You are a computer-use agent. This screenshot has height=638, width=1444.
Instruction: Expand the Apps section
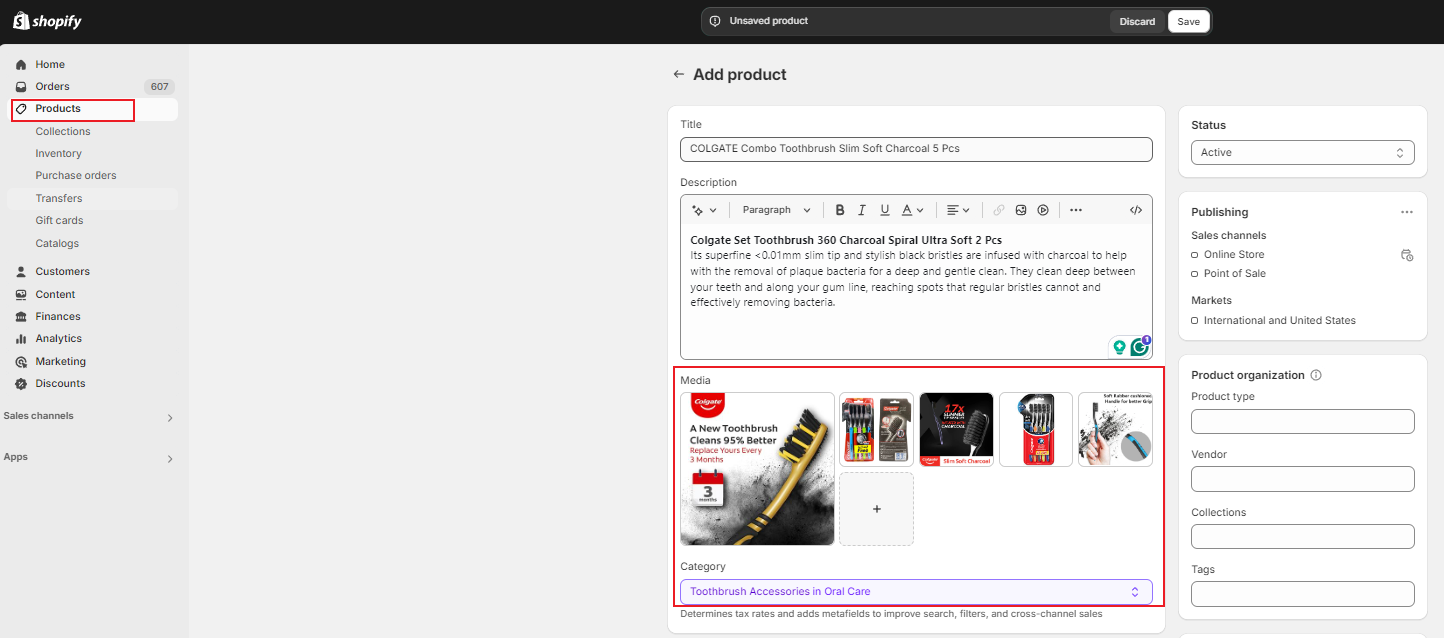(x=170, y=458)
